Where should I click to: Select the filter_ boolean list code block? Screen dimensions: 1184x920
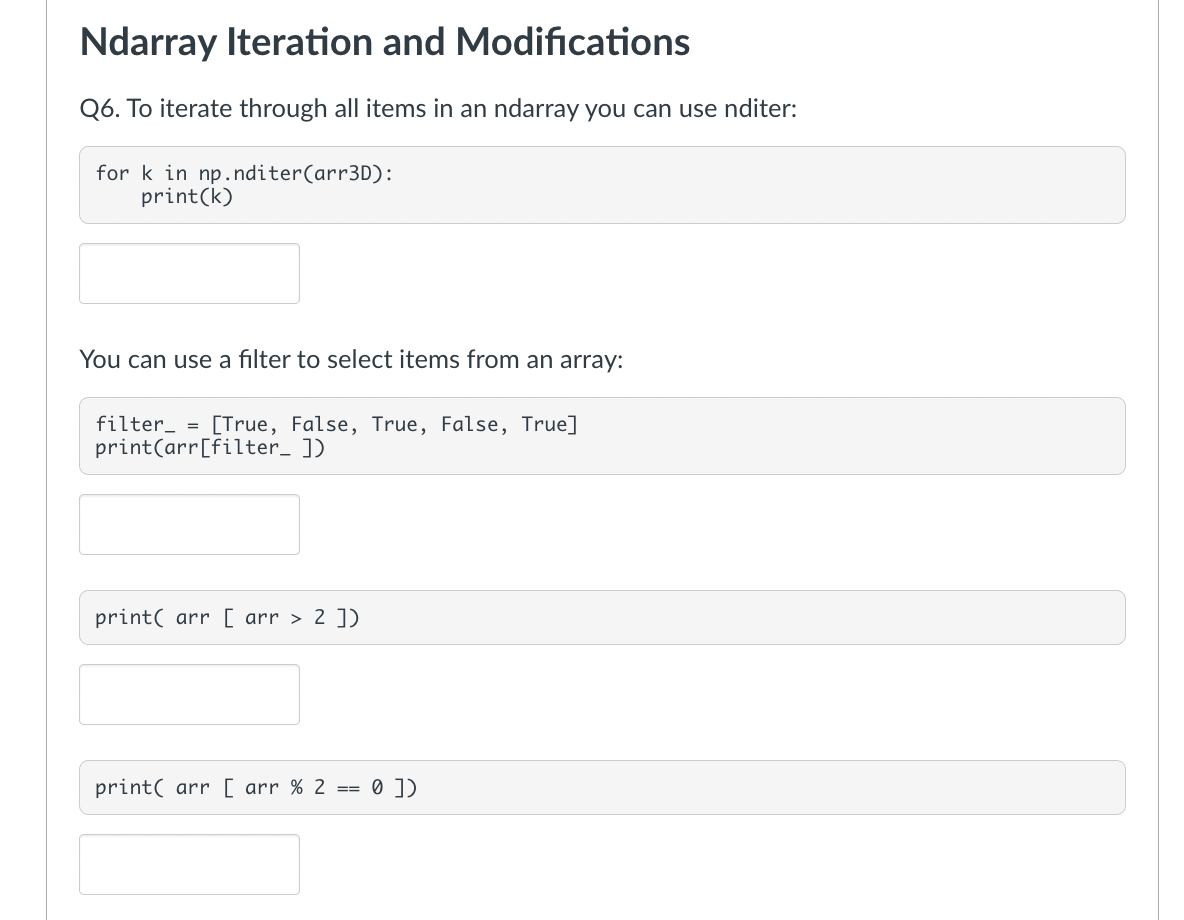pyautogui.click(x=602, y=435)
